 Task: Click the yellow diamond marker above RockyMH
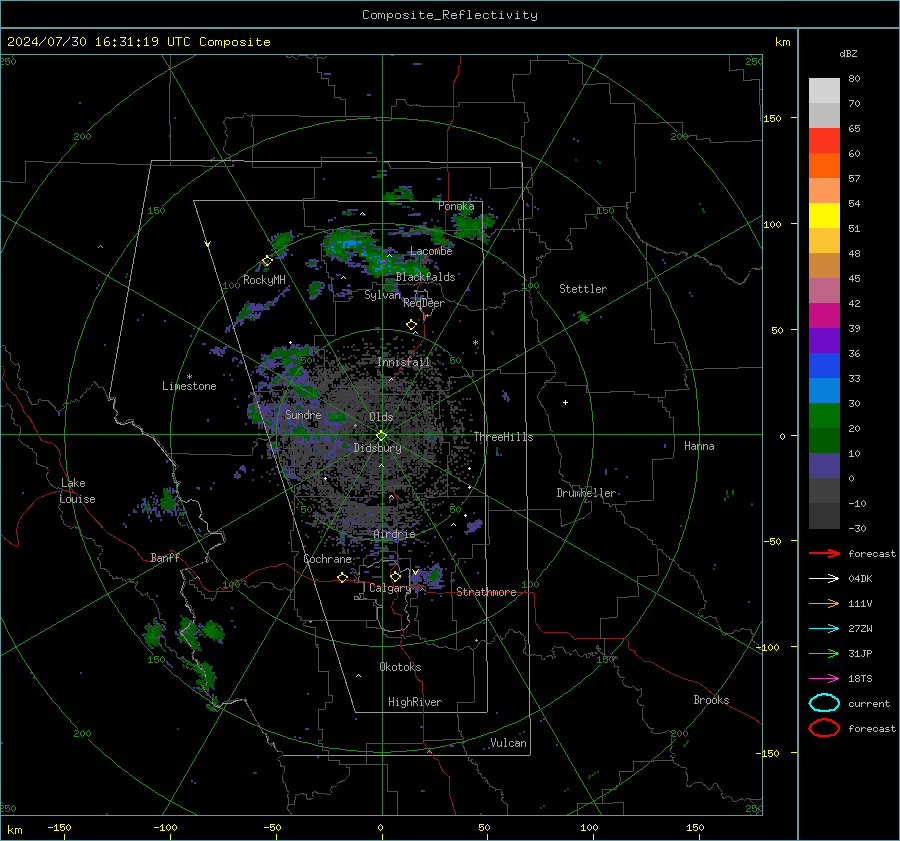(267, 261)
